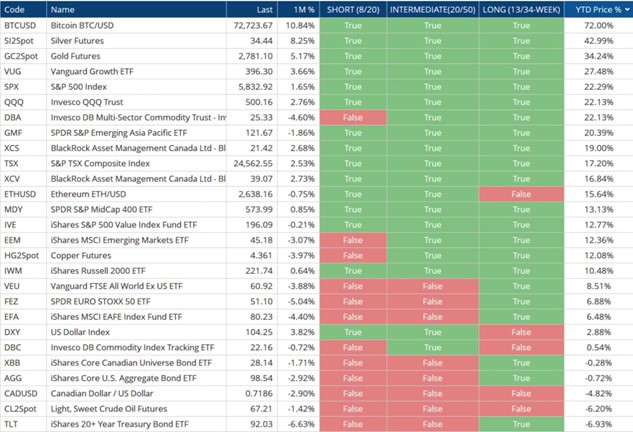Click the True LONG cell in XBB row
Viewport: 633px width, 432px height.
pyautogui.click(x=521, y=363)
